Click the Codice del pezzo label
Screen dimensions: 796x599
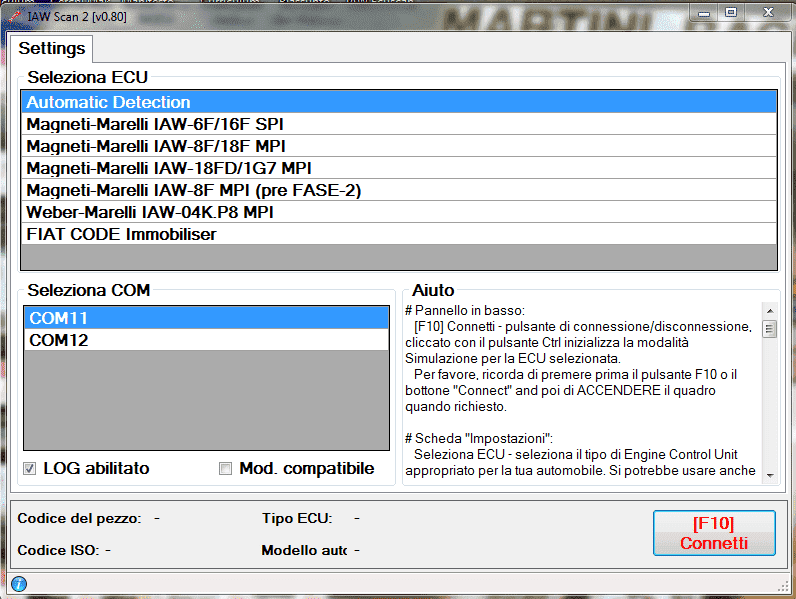[79, 518]
